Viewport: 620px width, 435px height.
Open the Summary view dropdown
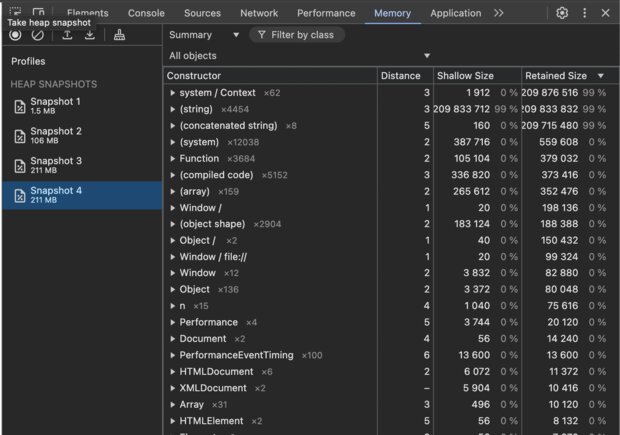[204, 35]
